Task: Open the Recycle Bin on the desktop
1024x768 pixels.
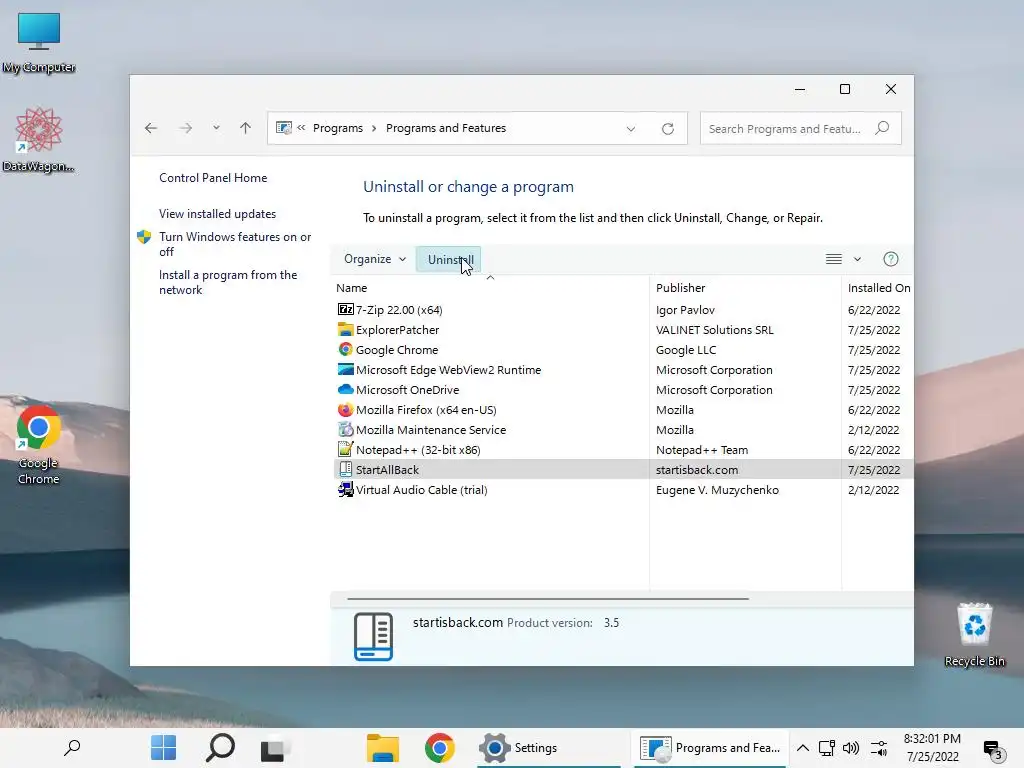Action: [974, 635]
